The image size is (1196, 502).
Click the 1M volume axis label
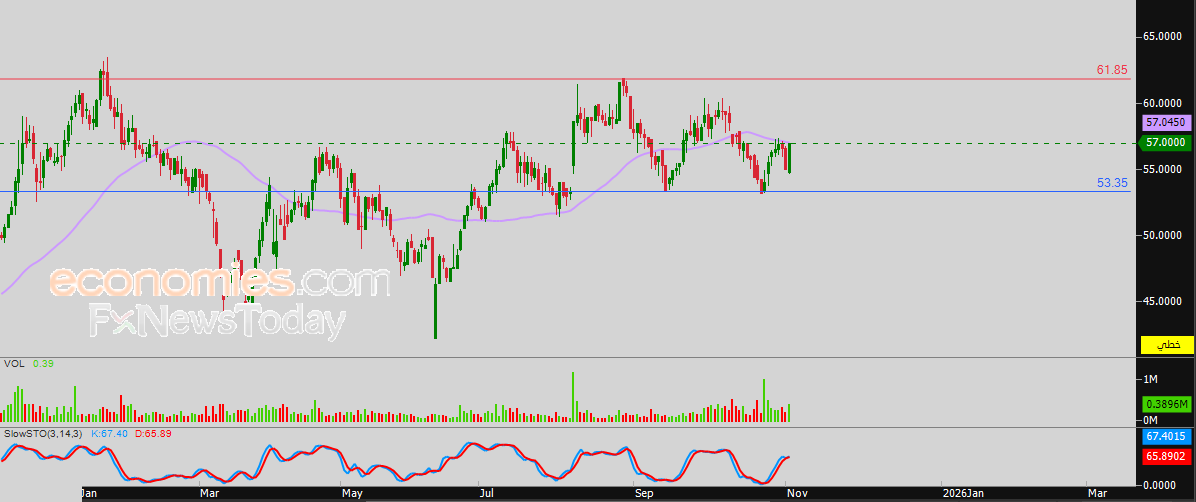tap(1149, 379)
